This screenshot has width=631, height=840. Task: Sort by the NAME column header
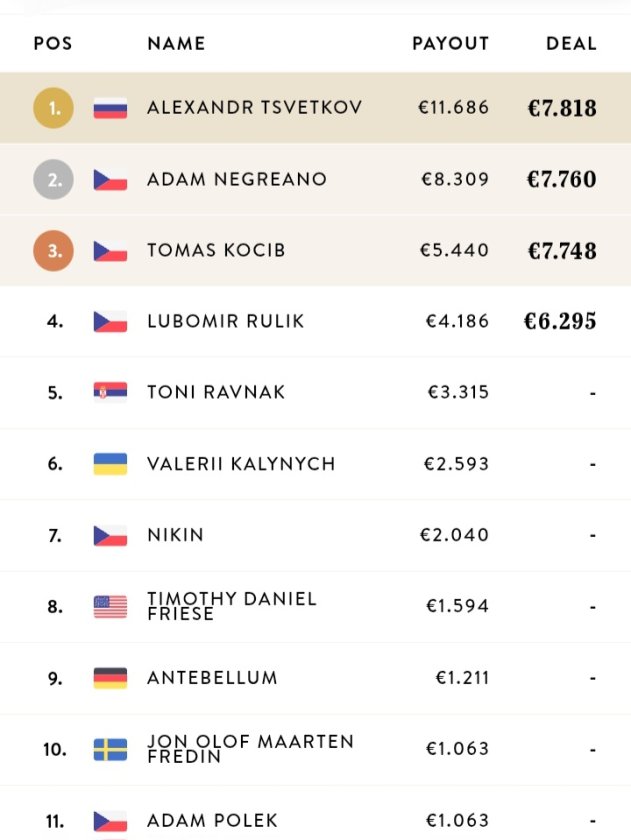pos(176,44)
